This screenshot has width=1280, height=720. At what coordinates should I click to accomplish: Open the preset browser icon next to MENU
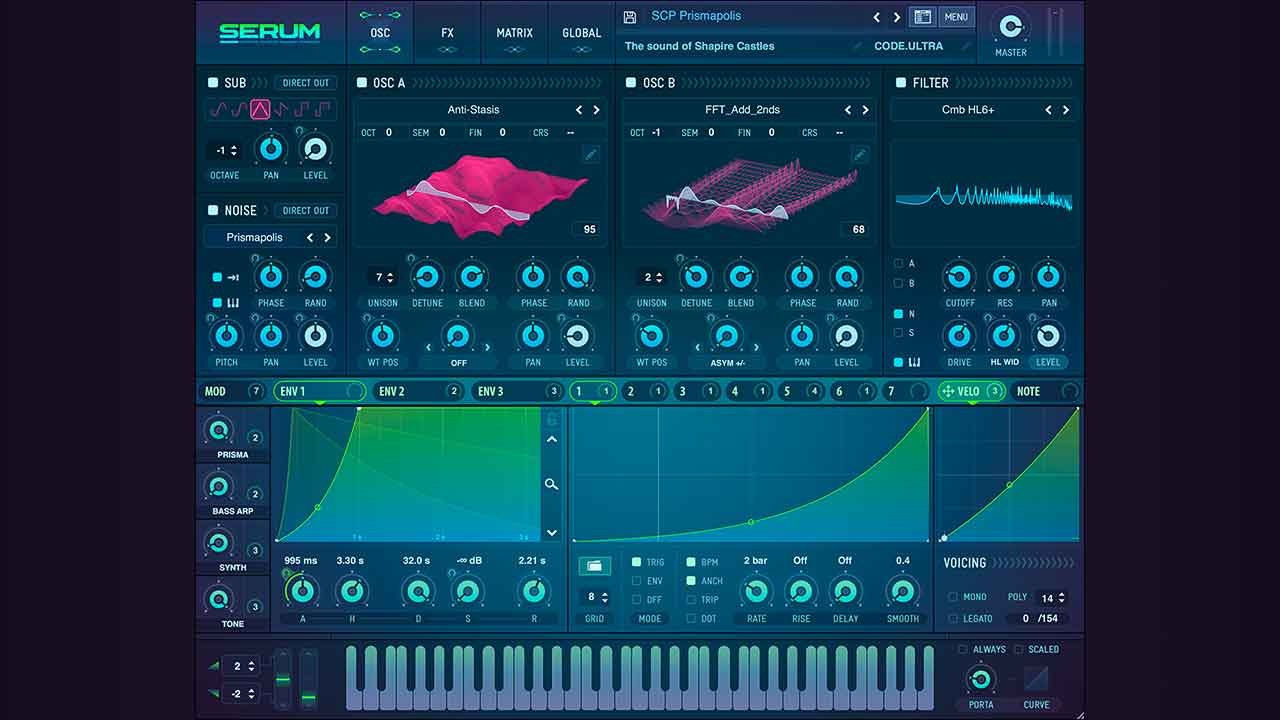922,16
